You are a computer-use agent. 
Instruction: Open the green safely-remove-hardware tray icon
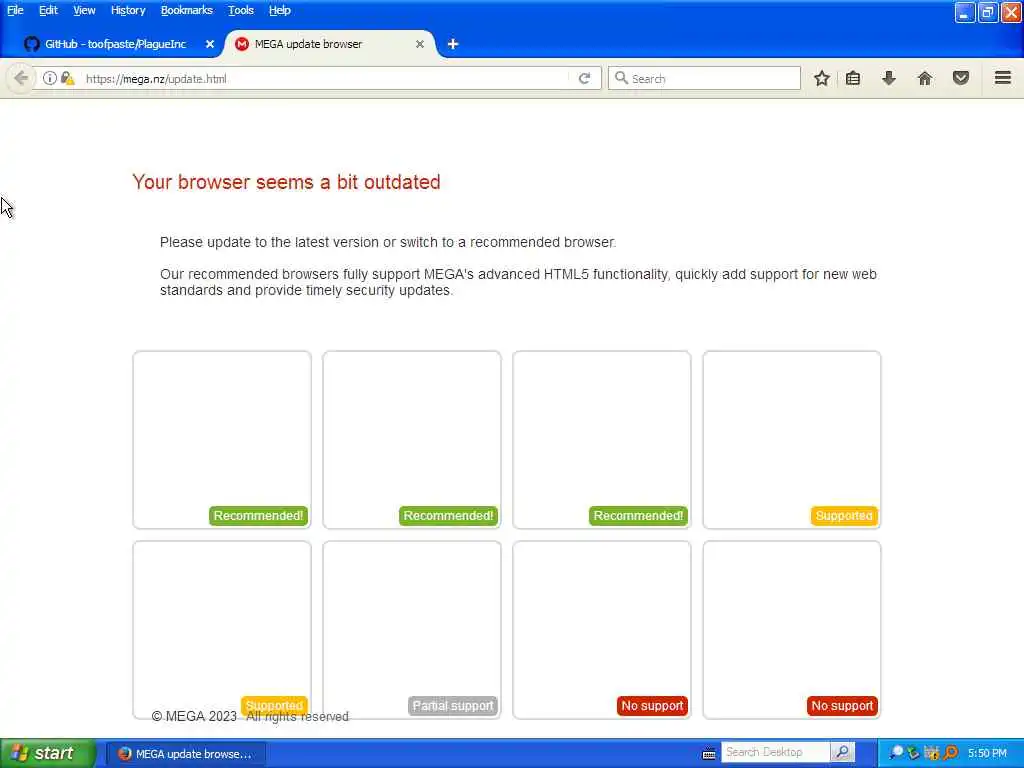click(914, 753)
